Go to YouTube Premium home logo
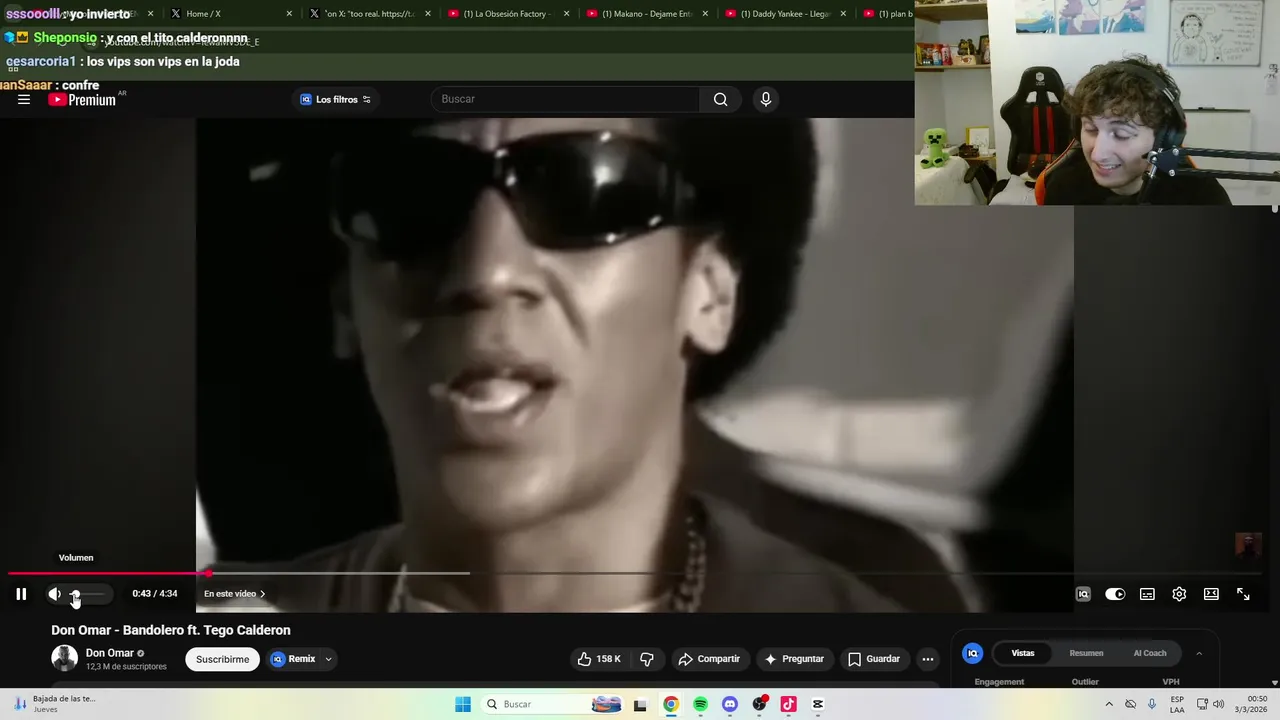 pyautogui.click(x=82, y=99)
